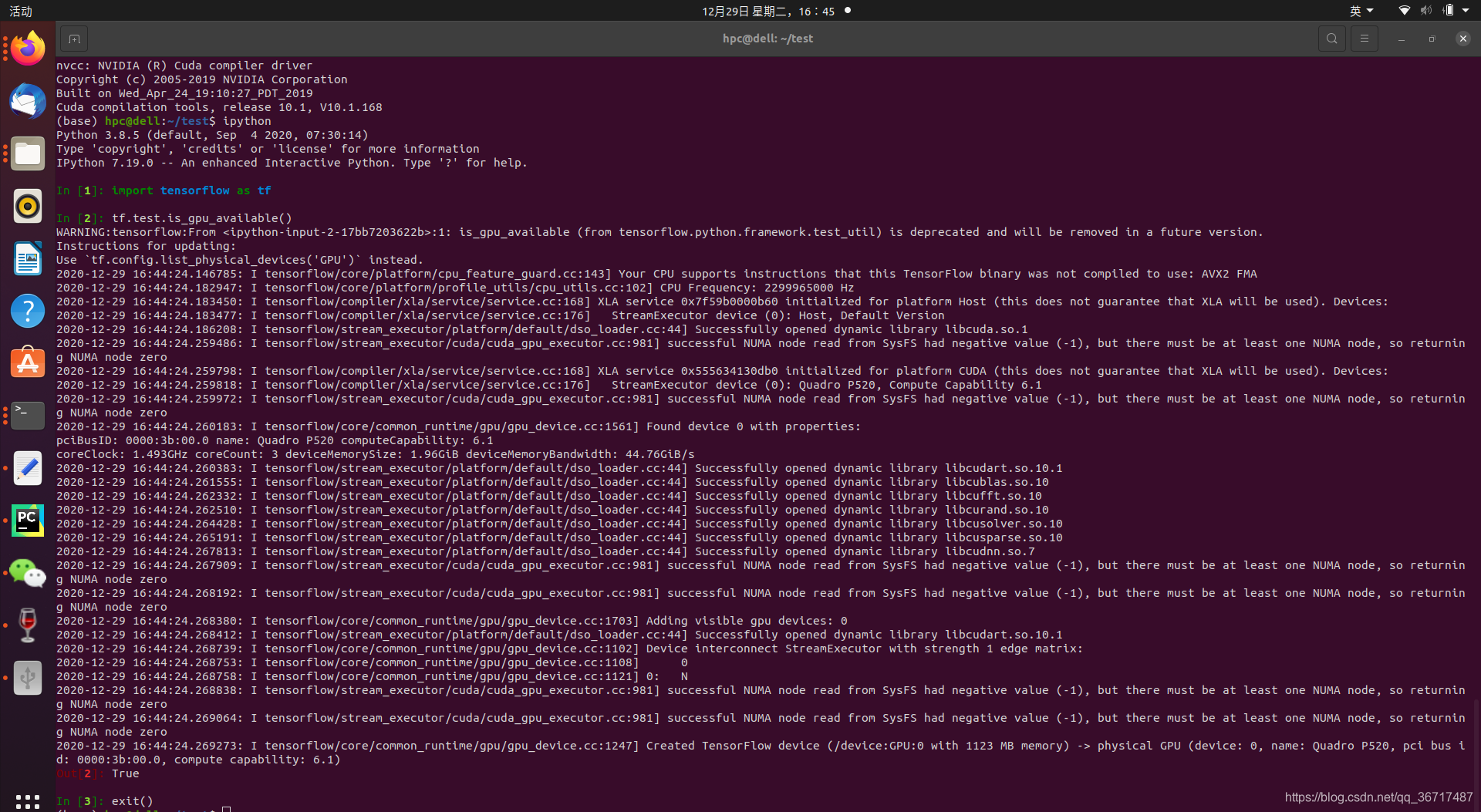Launch LibreOffice Writer from the dock
1481x812 pixels.
tap(28, 258)
